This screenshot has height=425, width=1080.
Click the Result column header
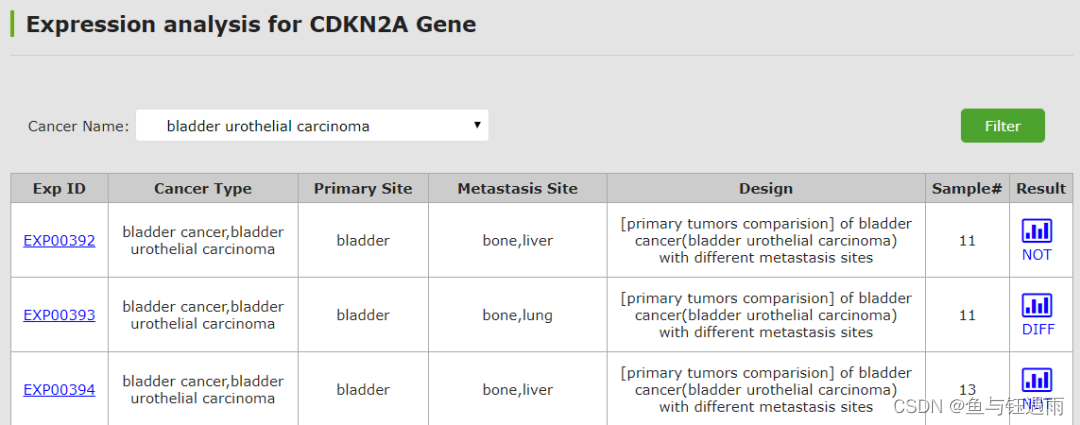(1041, 188)
